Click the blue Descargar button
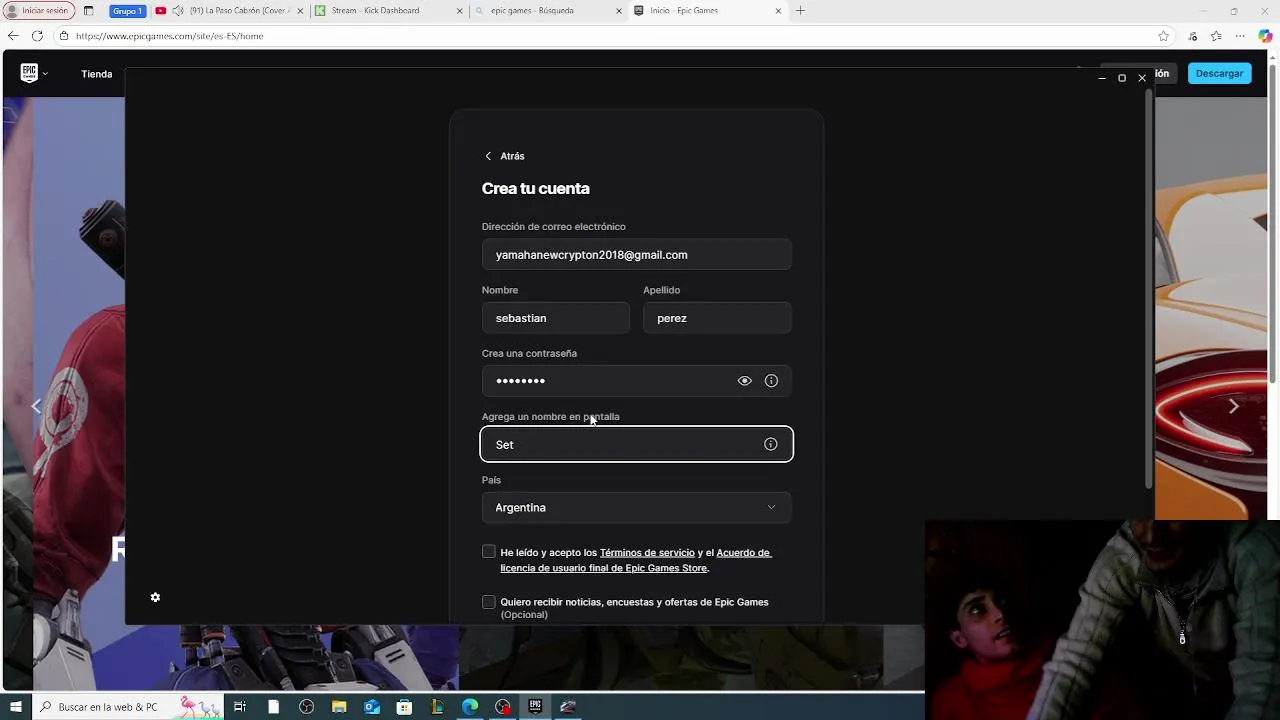 [1219, 73]
